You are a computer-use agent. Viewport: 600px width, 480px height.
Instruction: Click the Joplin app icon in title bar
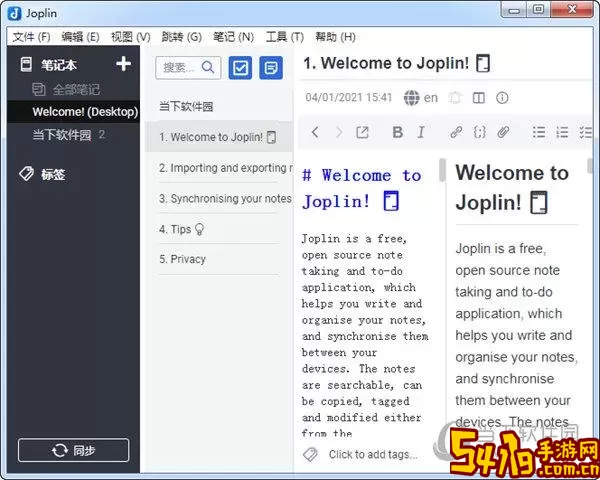coord(14,13)
